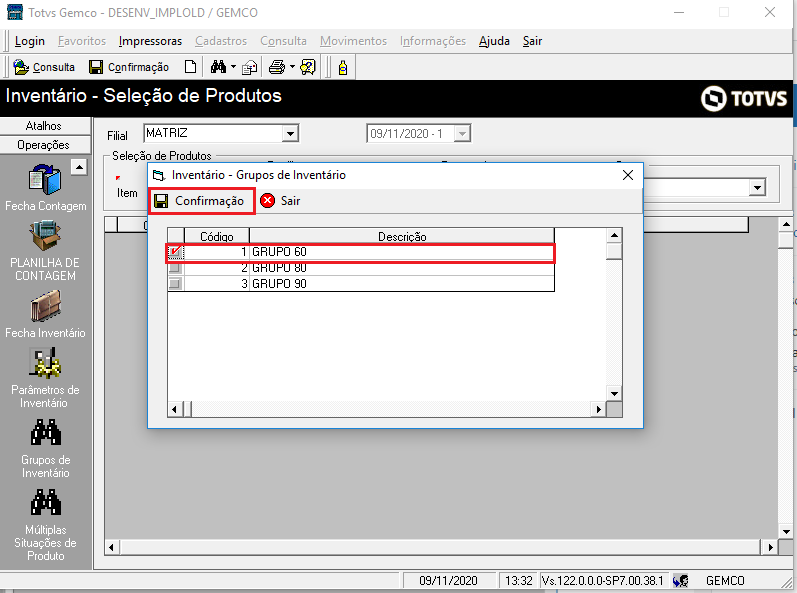797x593 pixels.
Task: Open the Parâmetros de Inventário icon
Action: (45, 363)
